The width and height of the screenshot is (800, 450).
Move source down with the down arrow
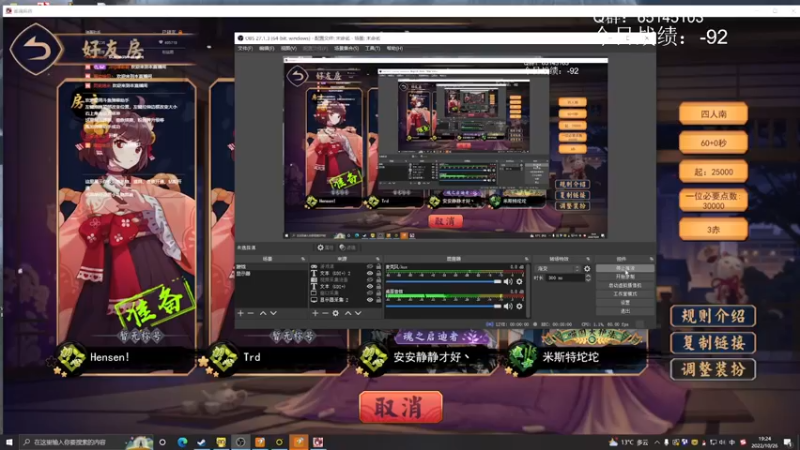click(358, 313)
